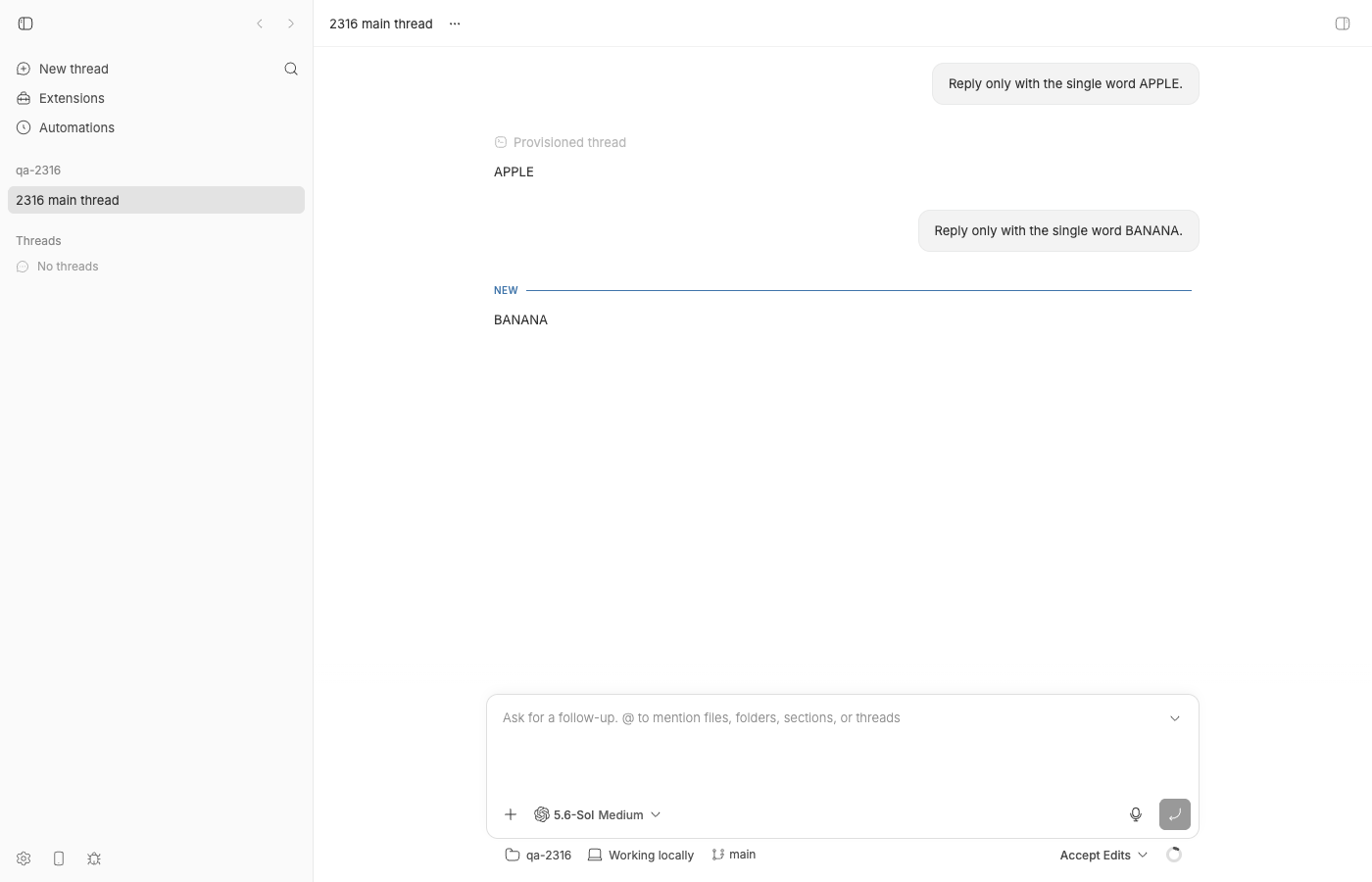Send message with the enter arrow button
Image resolution: width=1372 pixels, height=882 pixels.
tap(1175, 814)
